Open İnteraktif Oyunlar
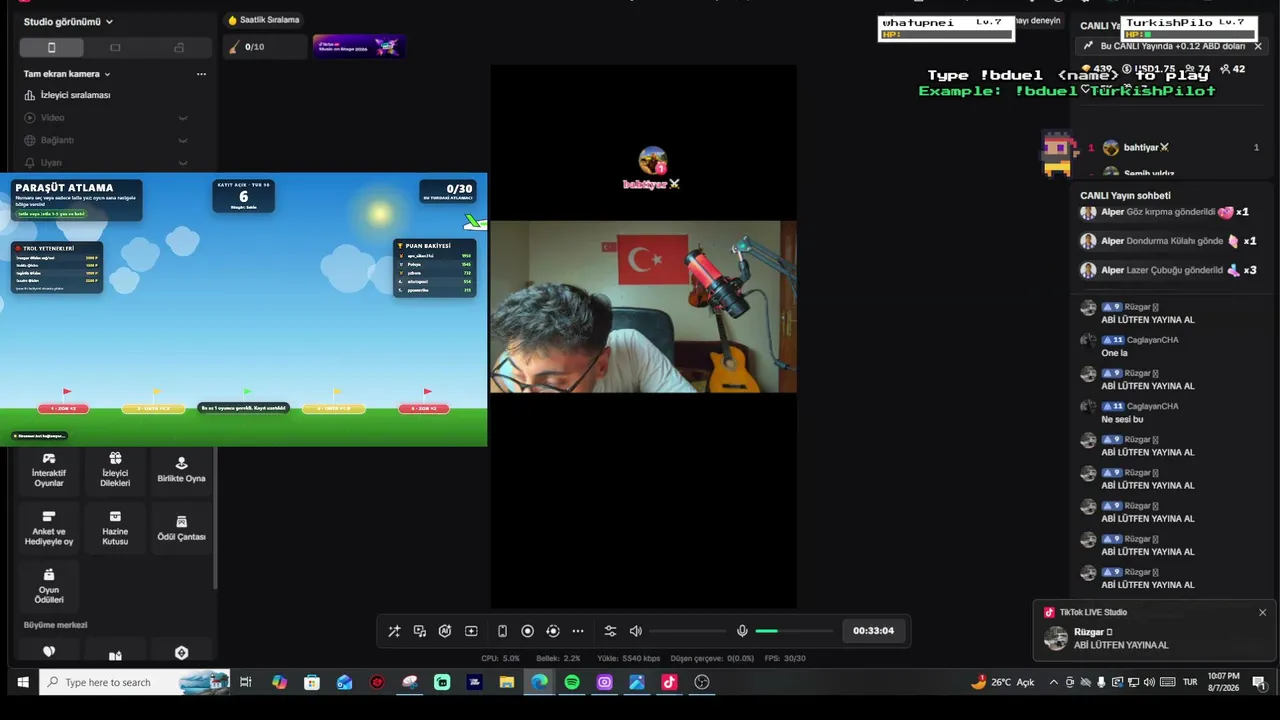 [x=49, y=470]
